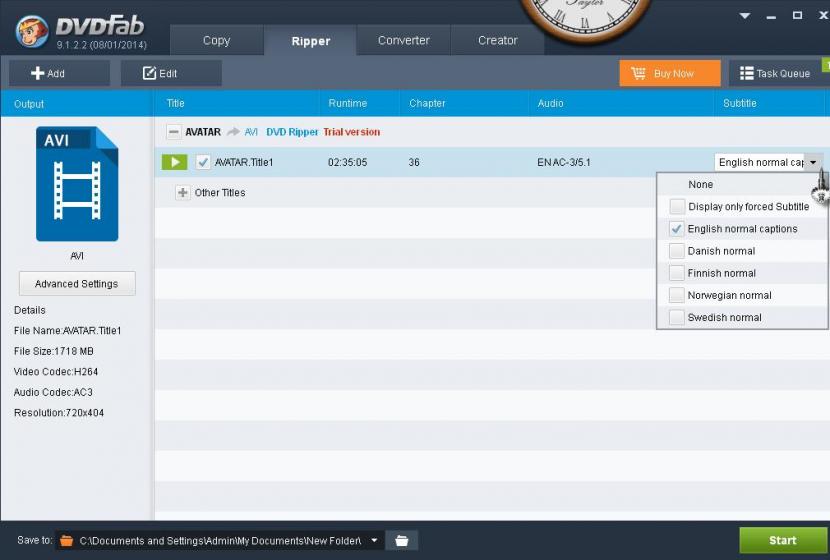Start the ripping process

[x=782, y=540]
